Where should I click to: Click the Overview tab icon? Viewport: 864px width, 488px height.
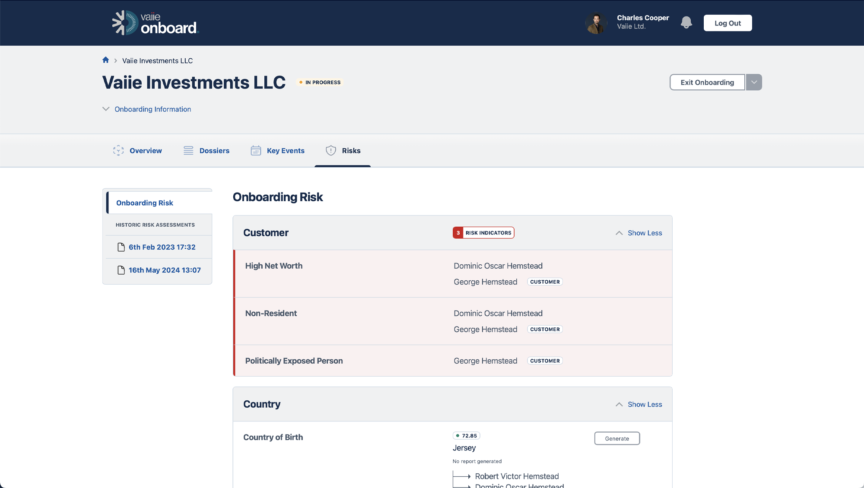(x=118, y=151)
